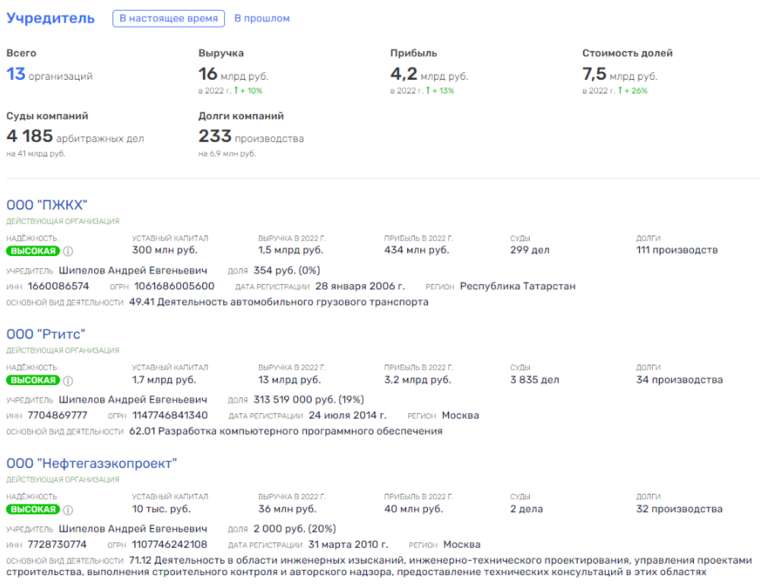Switch to the 'В прошлом' tab
The width and height of the screenshot is (760, 588).
pos(262,18)
